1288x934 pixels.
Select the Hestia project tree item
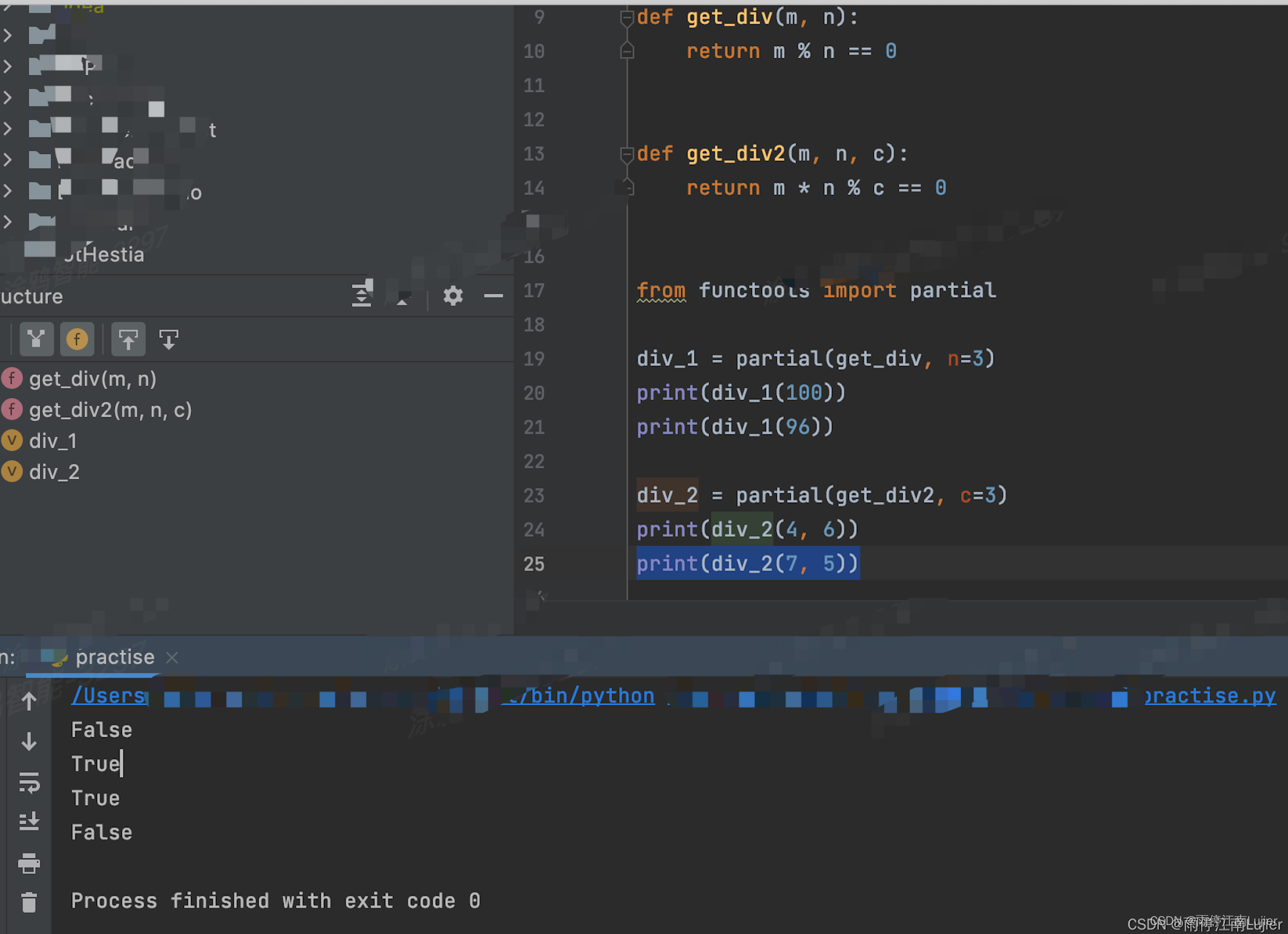coord(105,254)
